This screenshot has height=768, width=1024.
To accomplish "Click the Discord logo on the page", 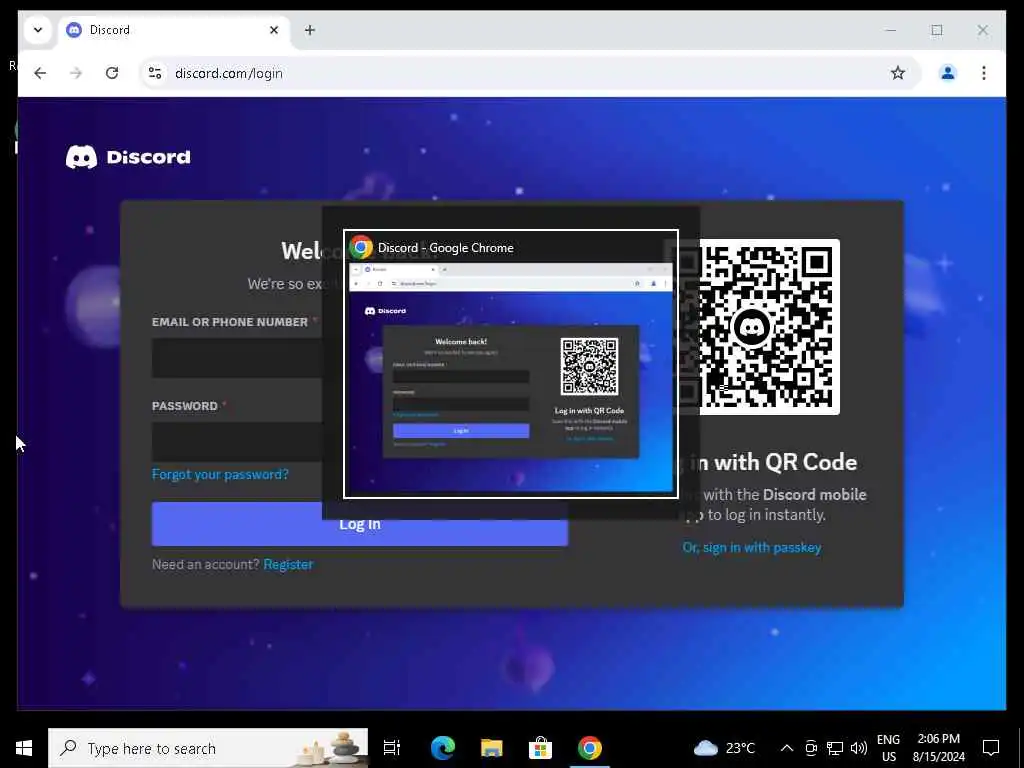I will (x=128, y=157).
